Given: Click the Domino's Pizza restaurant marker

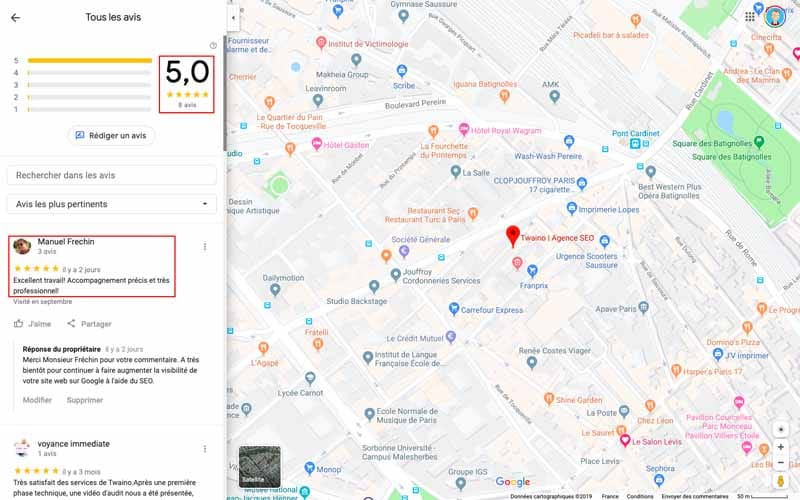Looking at the screenshot, I should (x=747, y=328).
